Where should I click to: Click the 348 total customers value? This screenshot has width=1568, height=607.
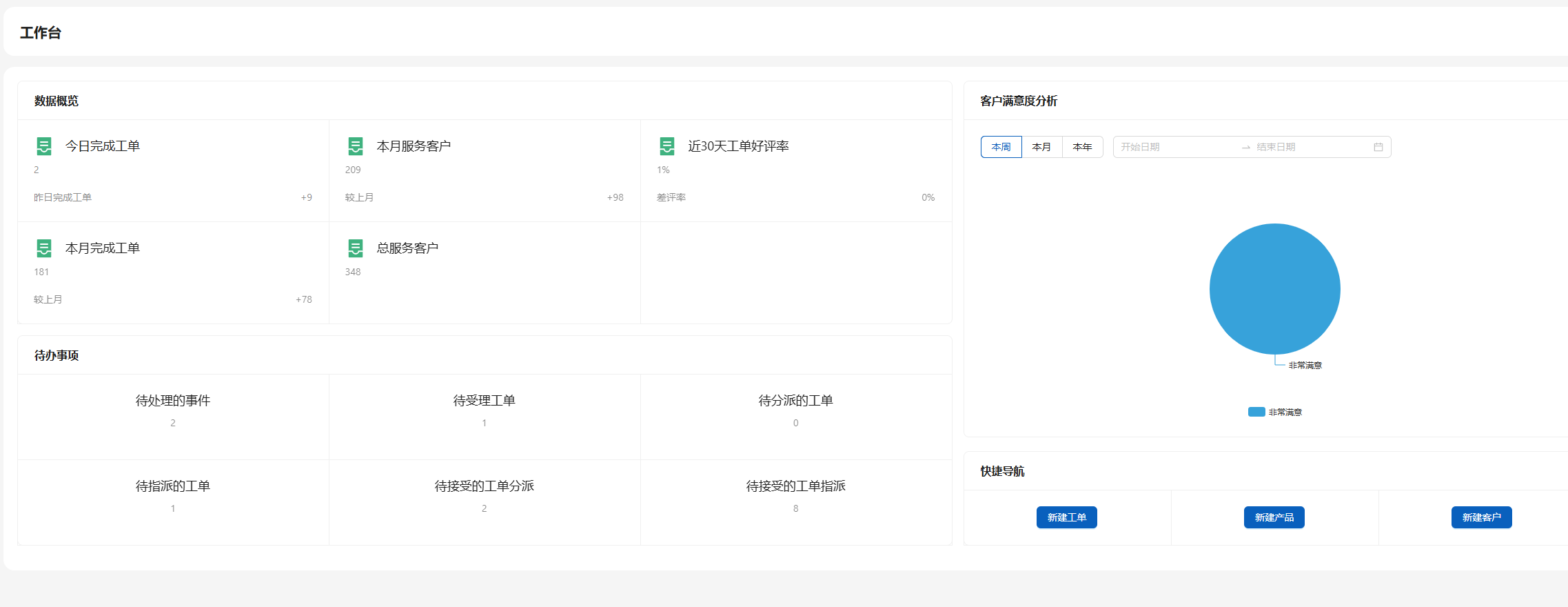[353, 272]
